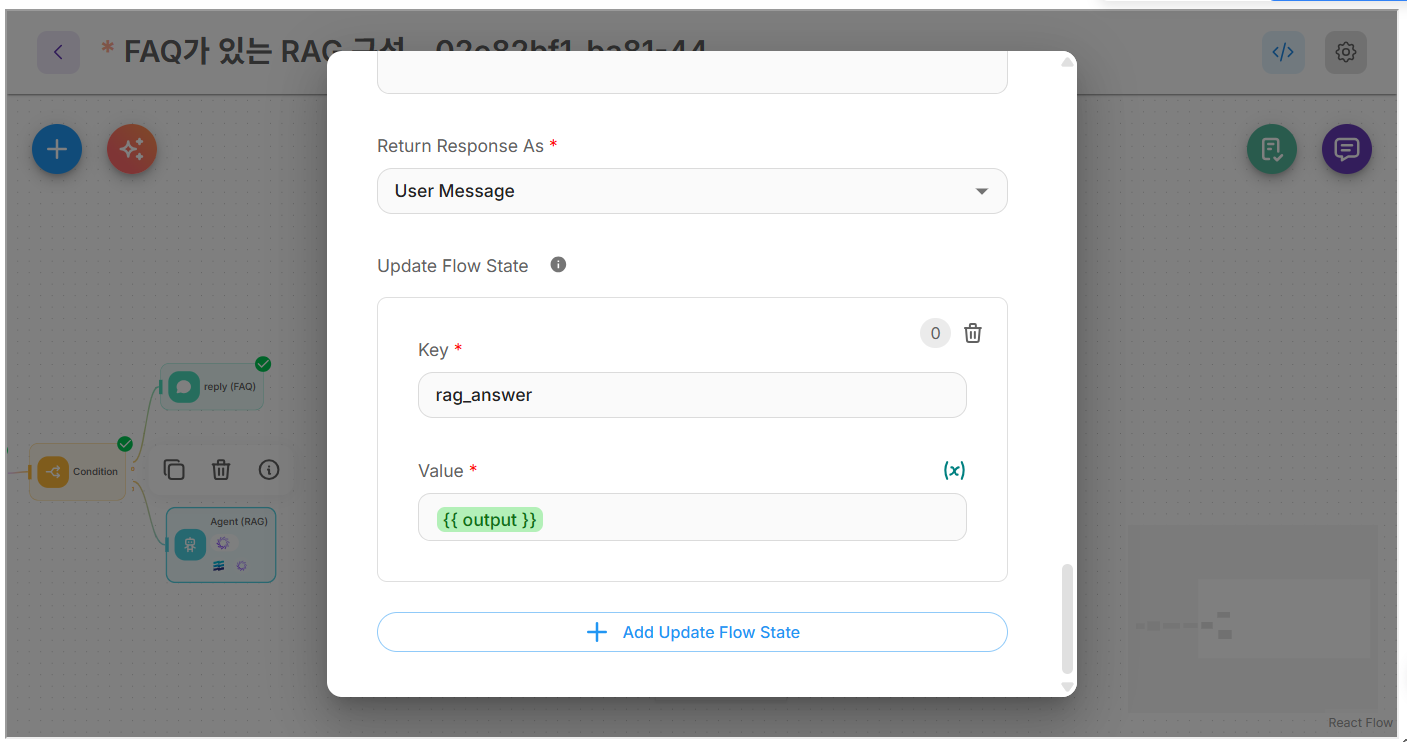1407x742 pixels.
Task: Click the dialog's vertical scrollbar thumb
Action: 1067,618
